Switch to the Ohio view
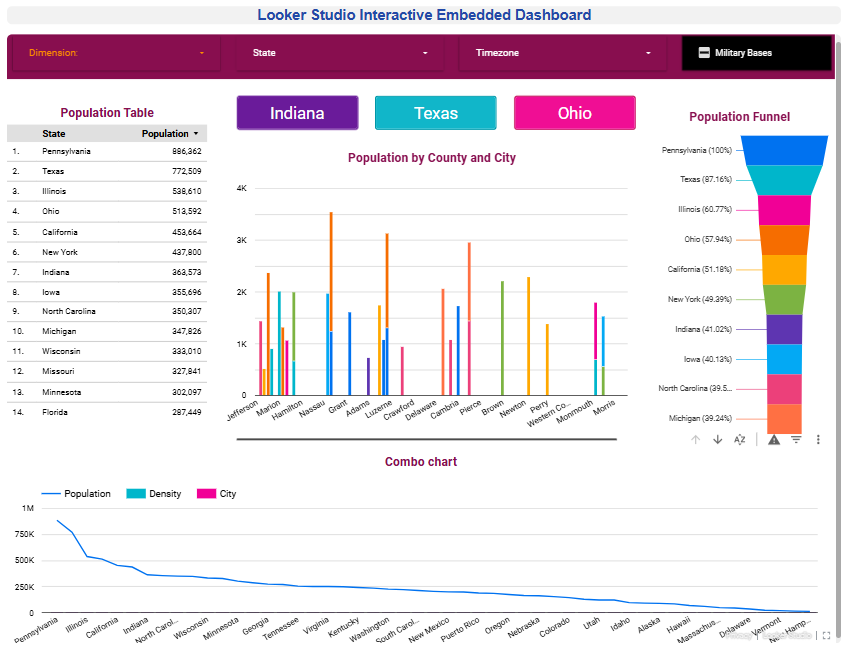Image resolution: width=849 pixels, height=654 pixels. coord(575,113)
